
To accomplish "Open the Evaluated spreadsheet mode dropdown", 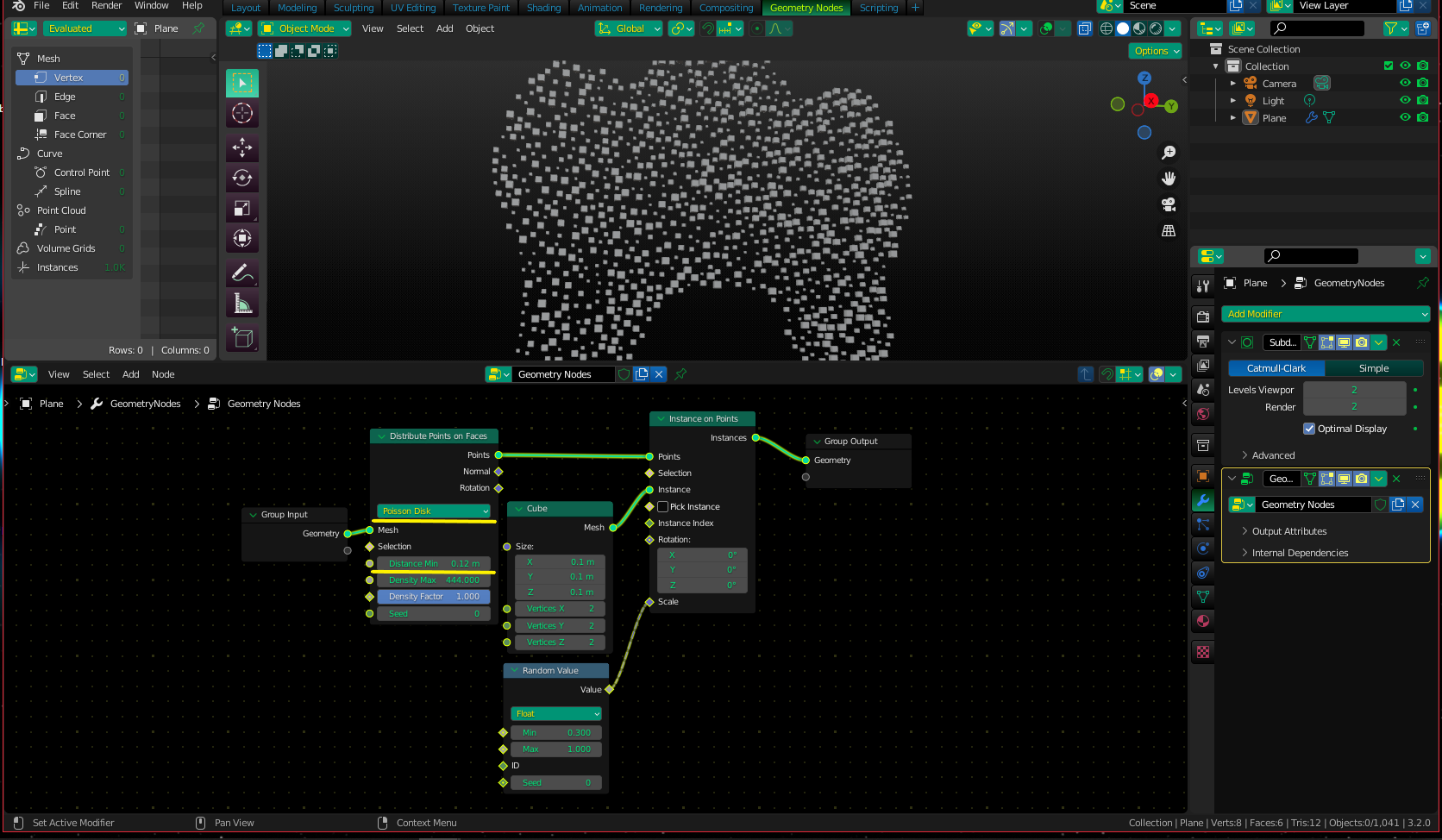I will (85, 28).
